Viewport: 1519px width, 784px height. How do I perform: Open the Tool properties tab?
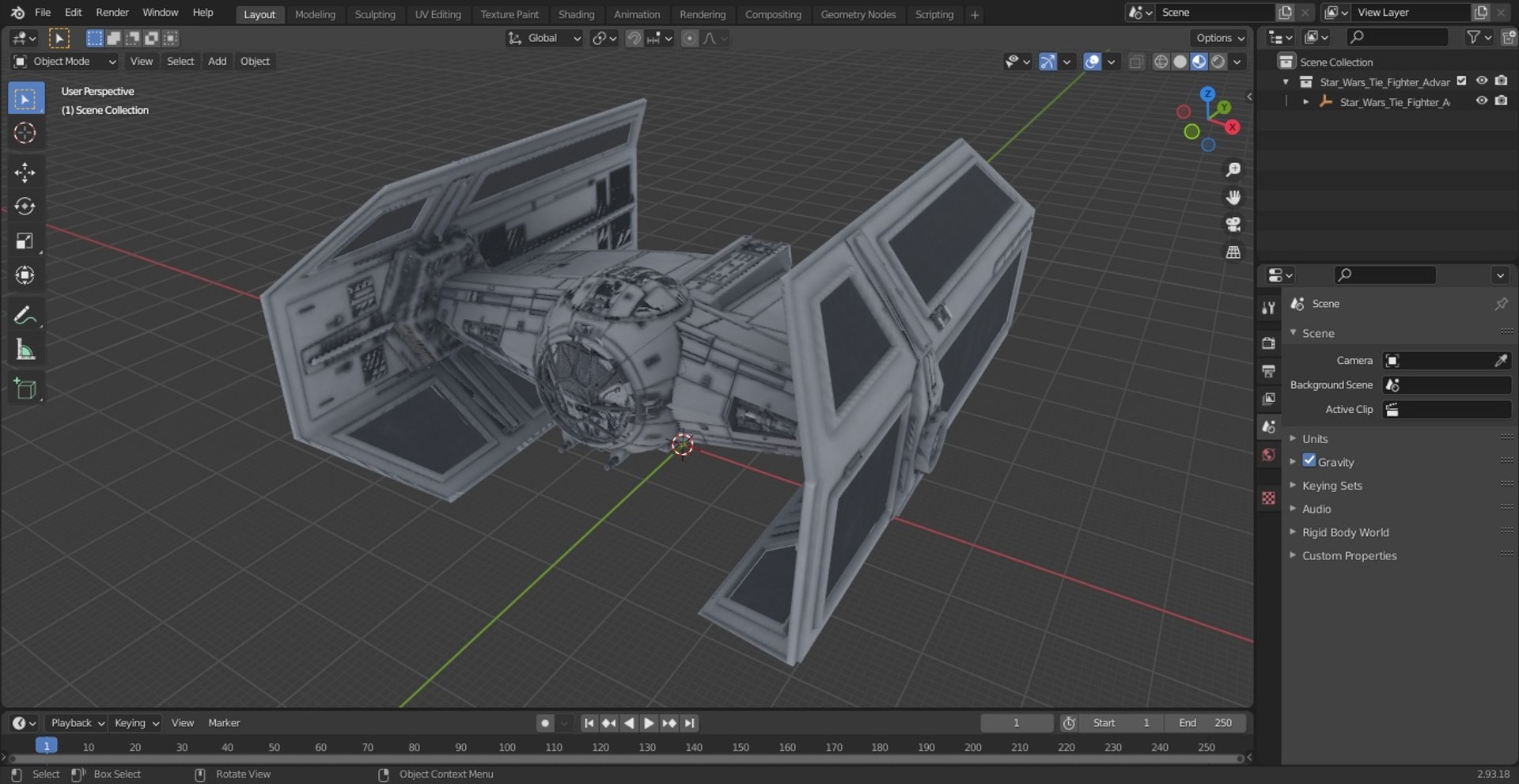click(1268, 308)
